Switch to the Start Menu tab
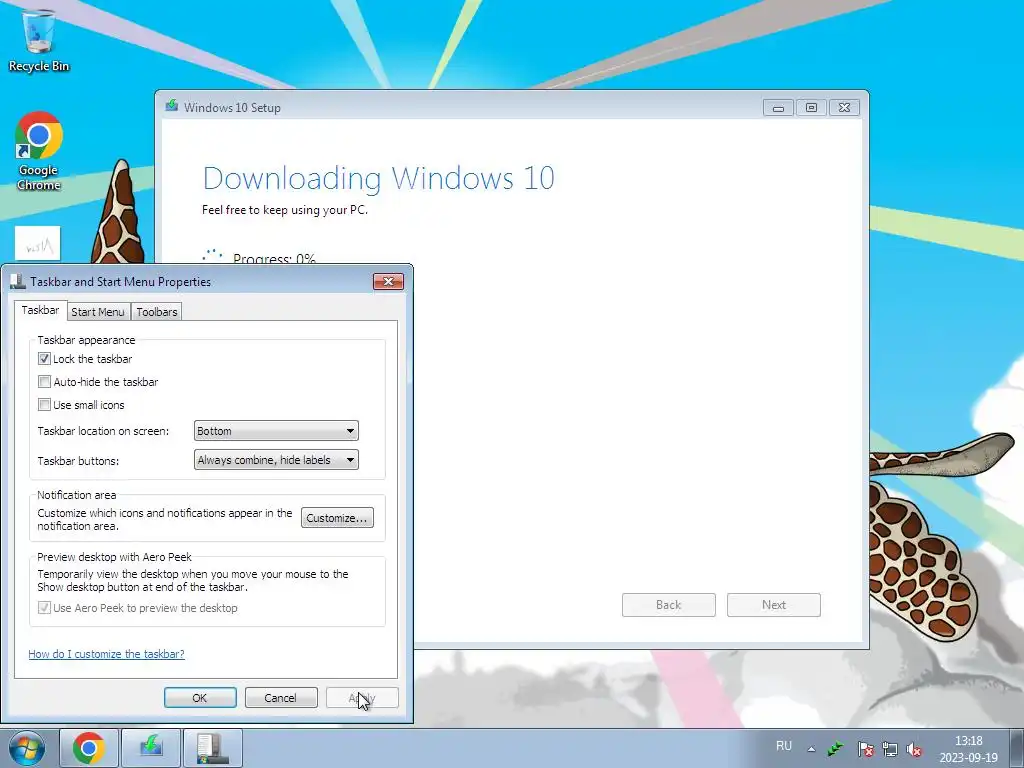This screenshot has width=1024, height=768. [98, 312]
